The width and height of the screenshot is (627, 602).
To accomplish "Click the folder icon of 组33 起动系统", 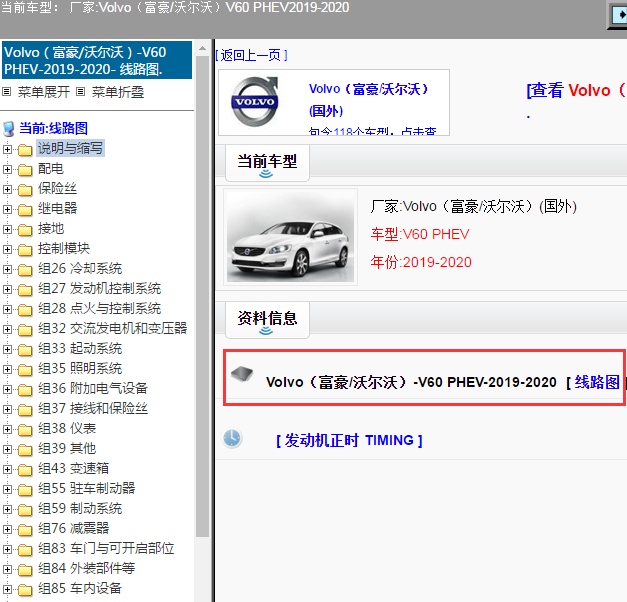I will pyautogui.click(x=25, y=350).
